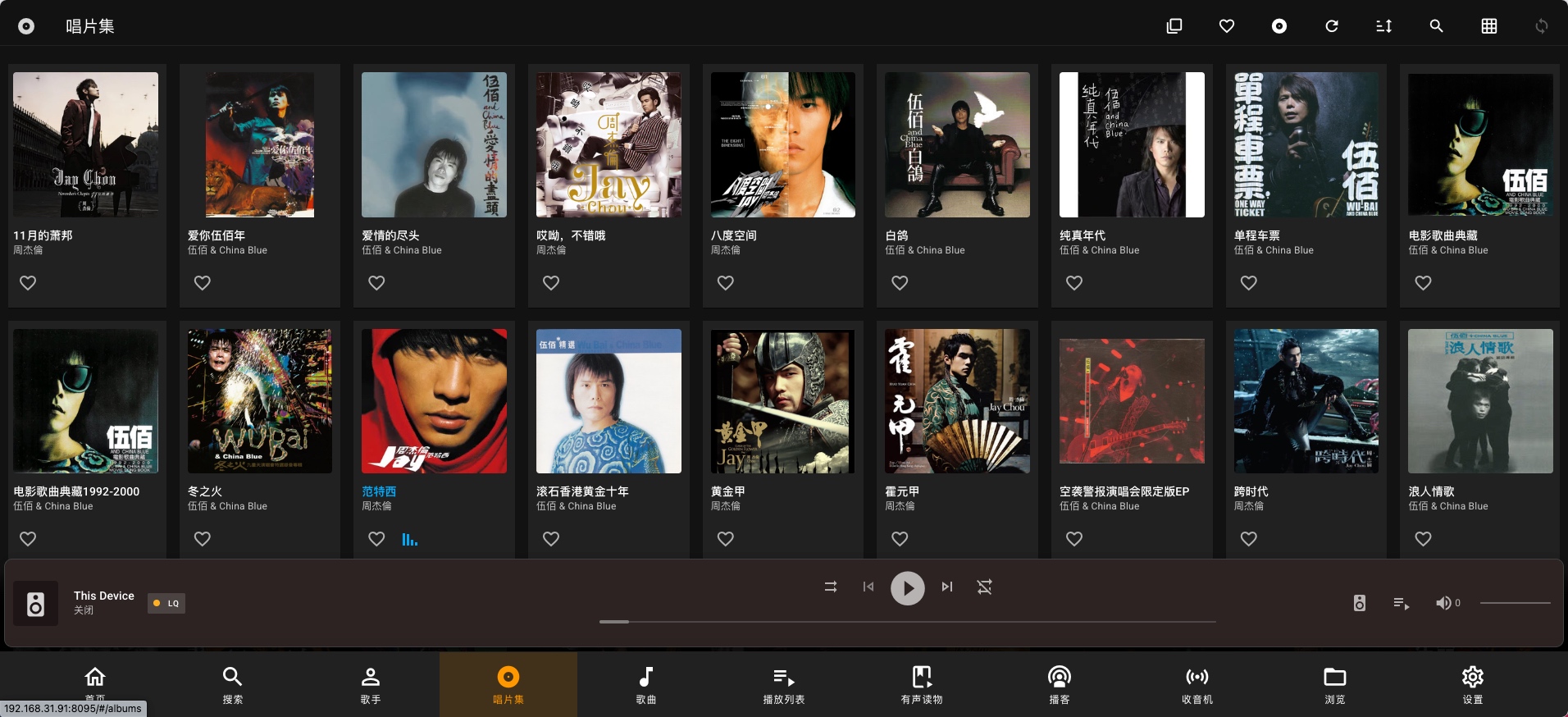Favorite the album 跨时代
This screenshot has width=1568, height=717.
coord(1249,539)
